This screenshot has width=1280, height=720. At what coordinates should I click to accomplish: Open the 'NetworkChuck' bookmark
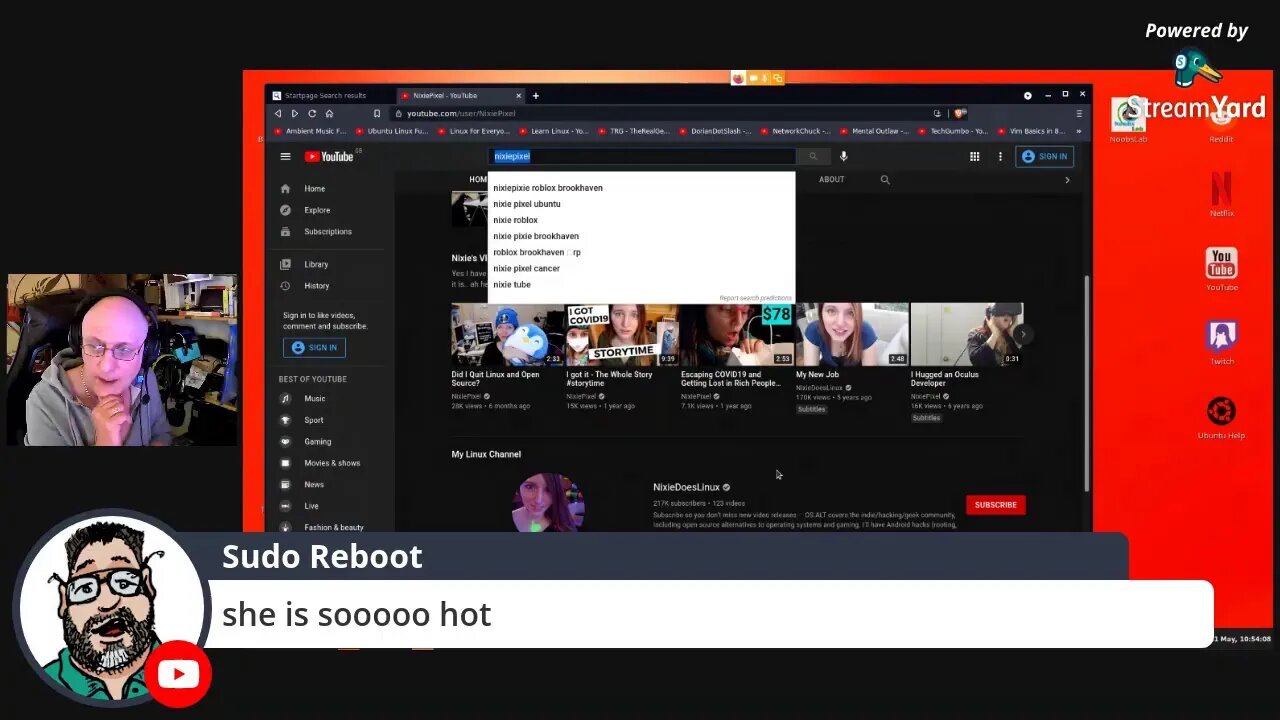[797, 131]
